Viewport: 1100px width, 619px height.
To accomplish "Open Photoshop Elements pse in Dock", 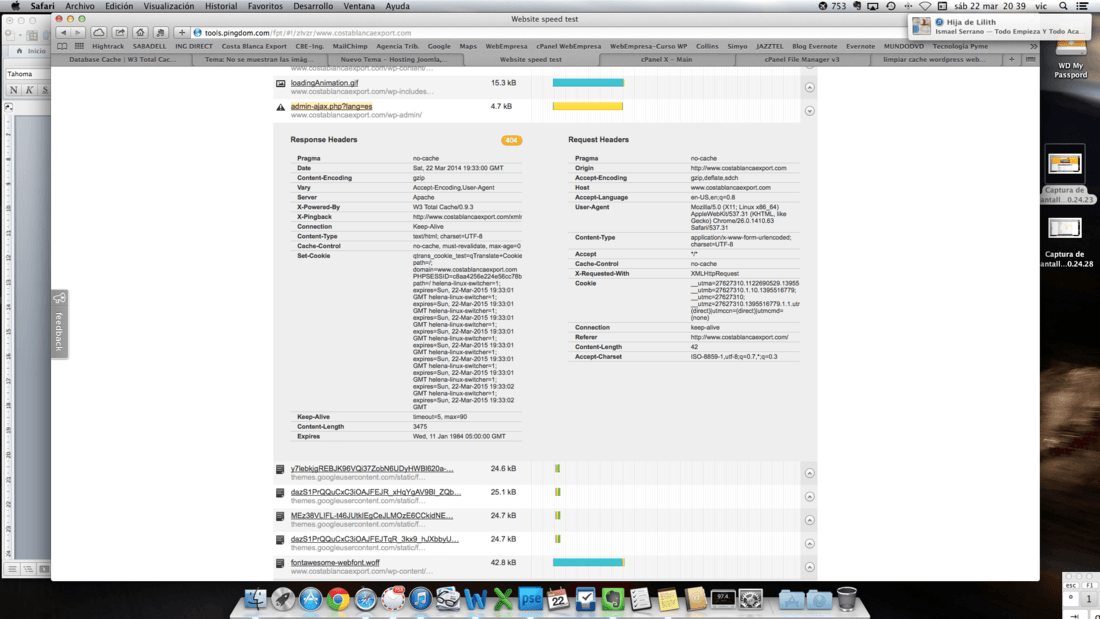I will (x=531, y=599).
